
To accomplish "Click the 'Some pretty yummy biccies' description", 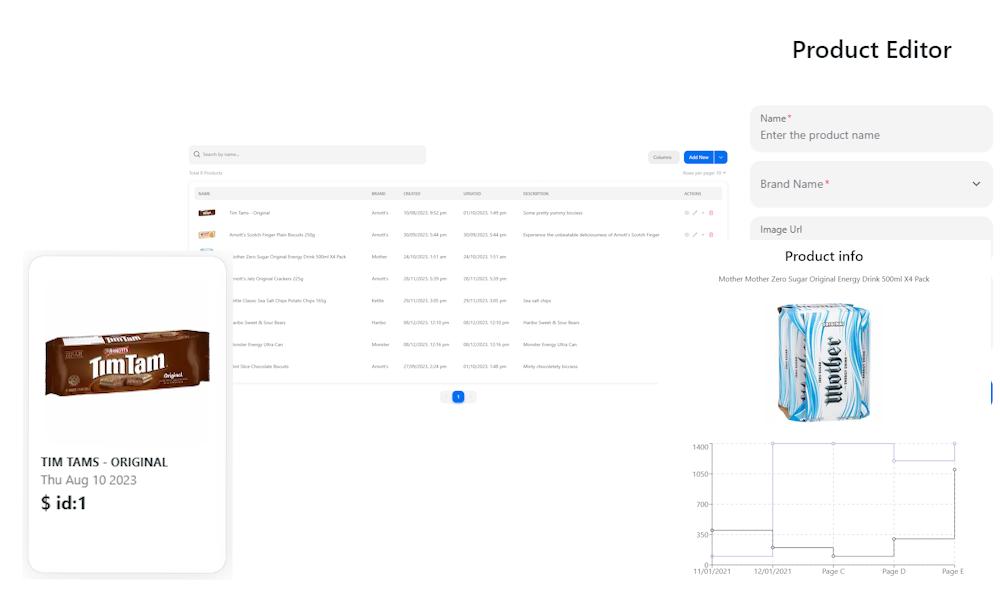I will (553, 213).
